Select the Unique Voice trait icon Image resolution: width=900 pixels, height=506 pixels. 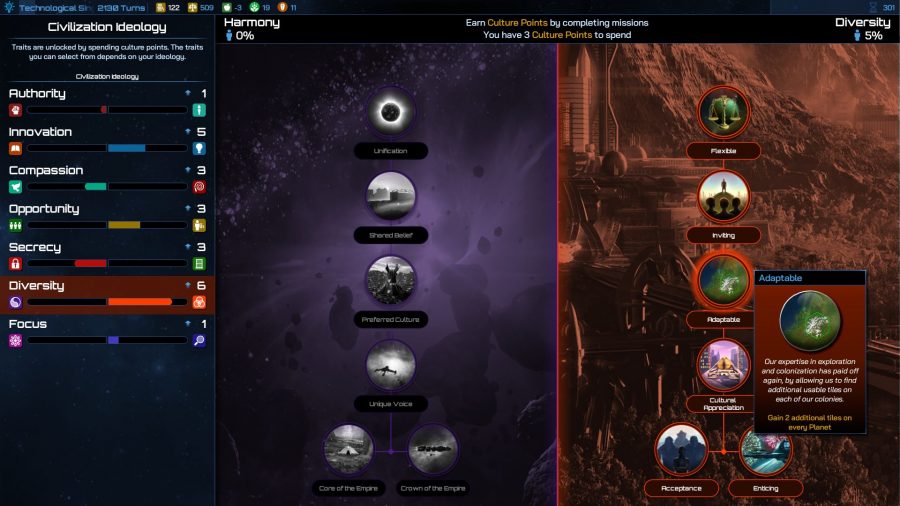coord(390,365)
